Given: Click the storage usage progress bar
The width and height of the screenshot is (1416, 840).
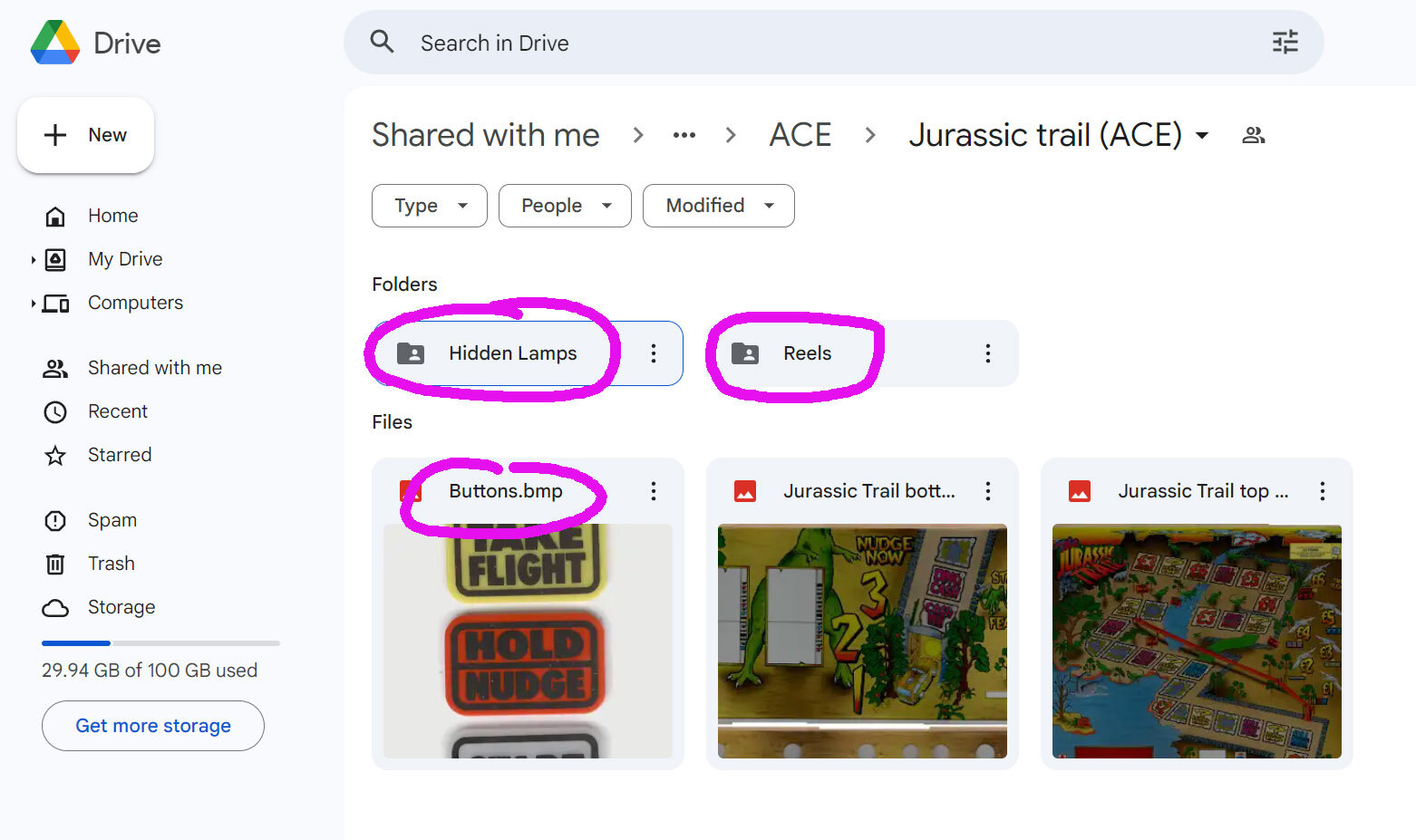Looking at the screenshot, I should pyautogui.click(x=160, y=643).
